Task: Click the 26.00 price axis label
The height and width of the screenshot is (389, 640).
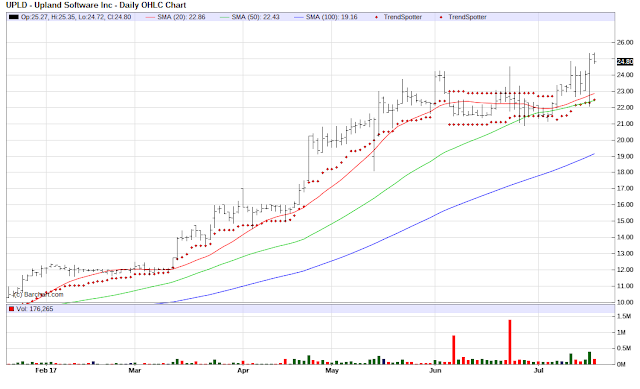Action: (625, 42)
